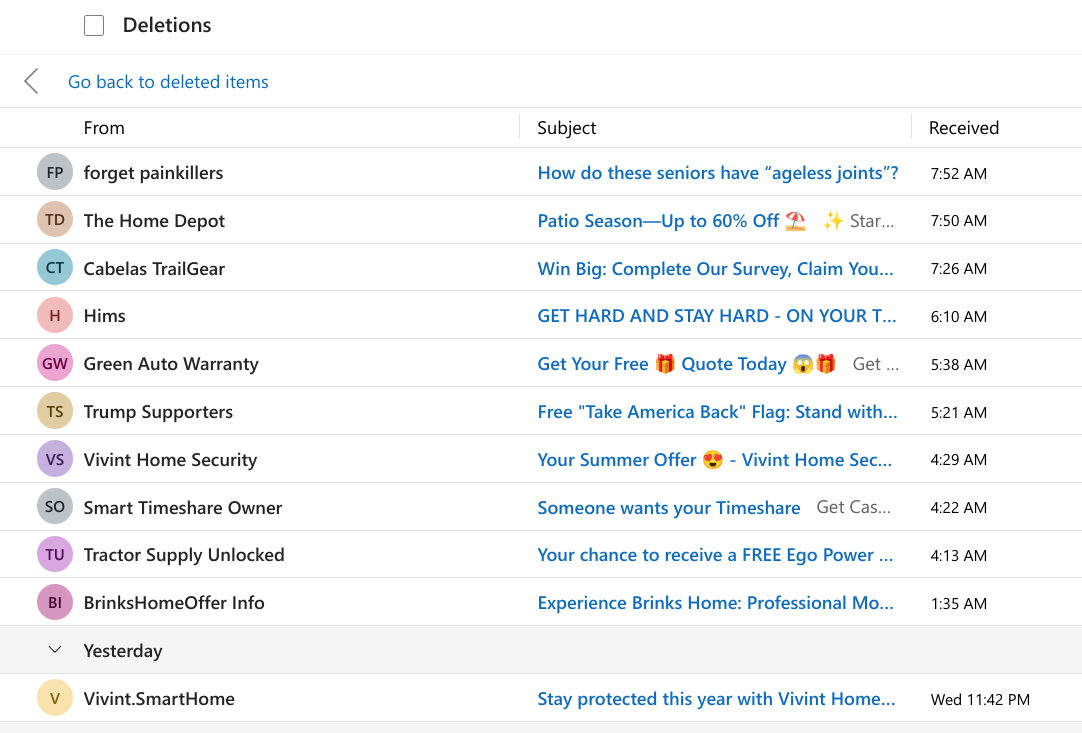Image resolution: width=1082 pixels, height=733 pixels.
Task: Select sender name Cabelas TrailGear
Action: tap(154, 268)
